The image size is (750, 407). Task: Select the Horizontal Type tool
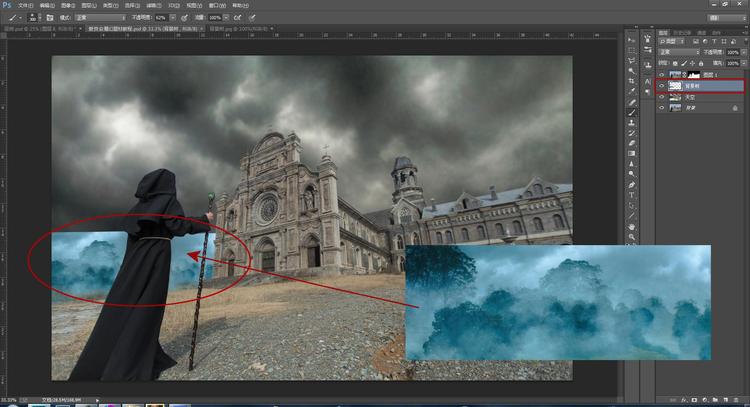631,195
